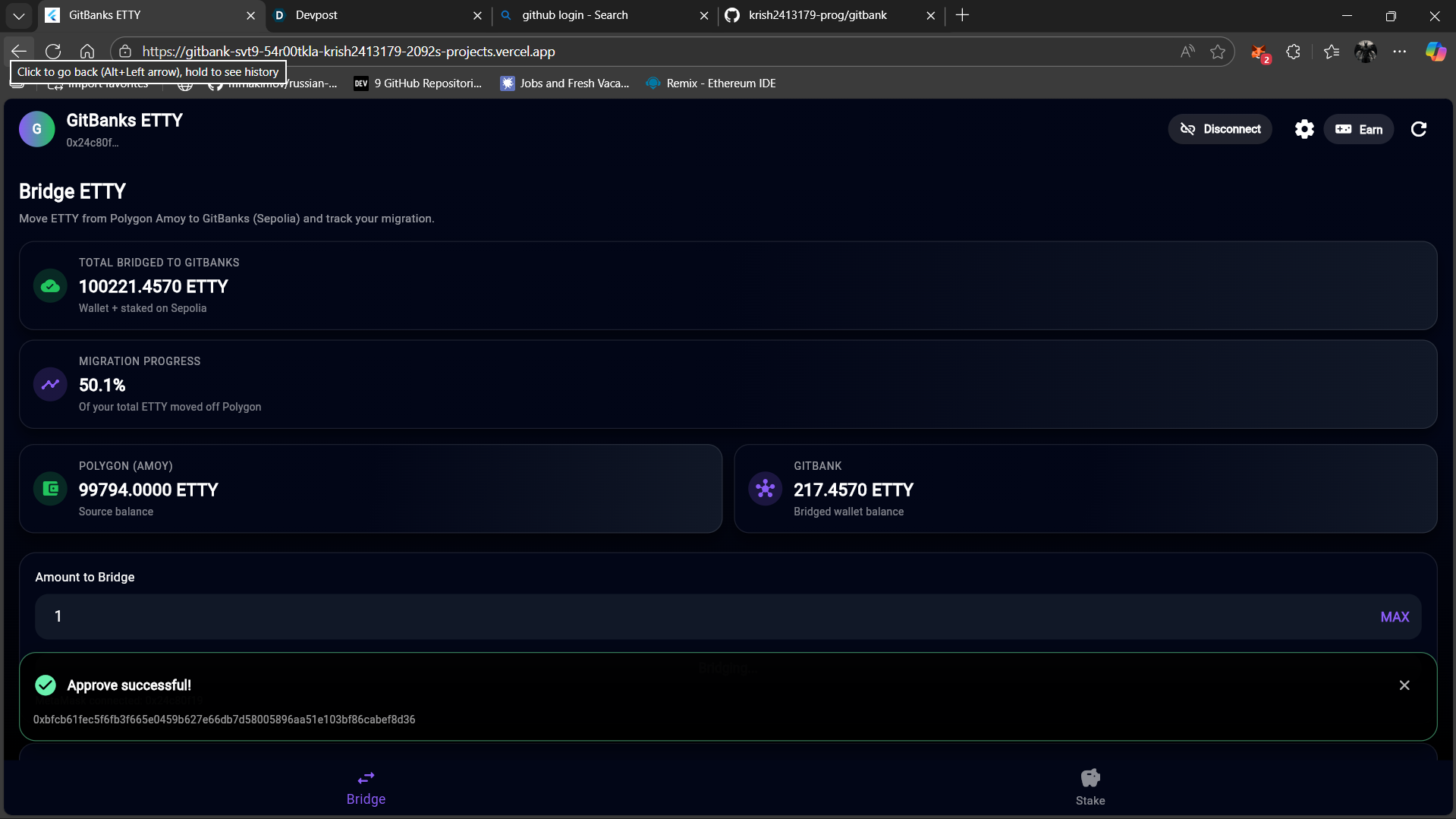Expand the tab actions dropdown chevron
Image resolution: width=1456 pixels, height=819 pixels.
point(19,15)
